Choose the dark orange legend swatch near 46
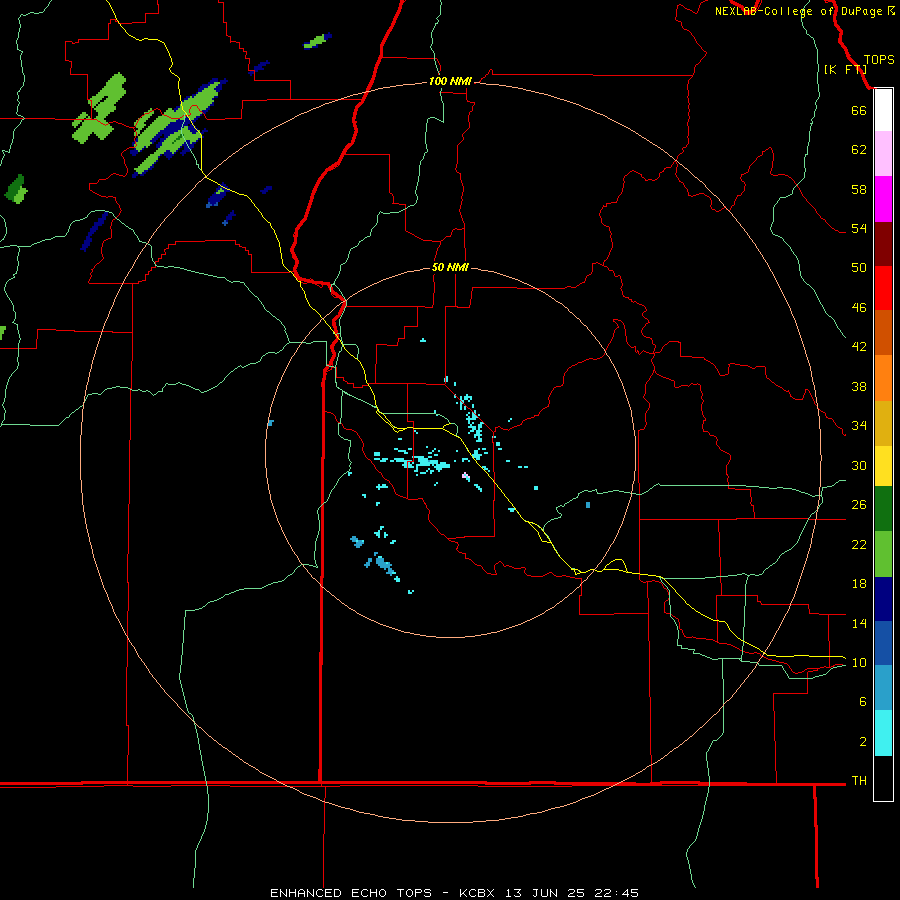The width and height of the screenshot is (900, 900). tap(883, 332)
